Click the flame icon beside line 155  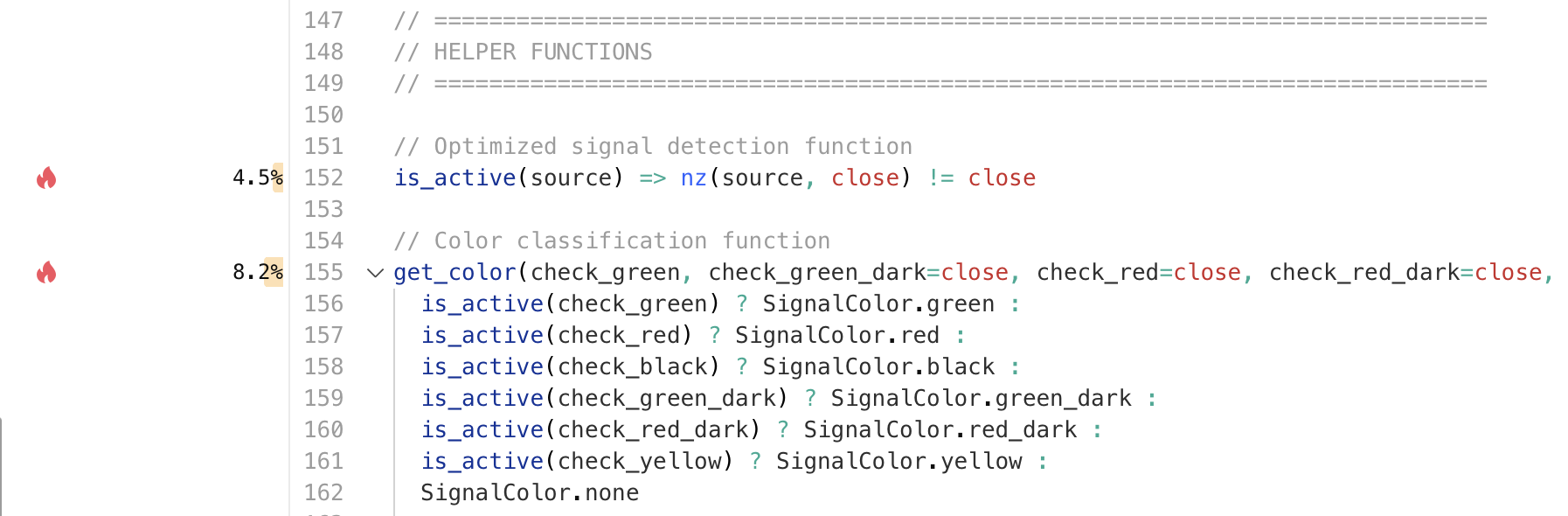(x=46, y=273)
